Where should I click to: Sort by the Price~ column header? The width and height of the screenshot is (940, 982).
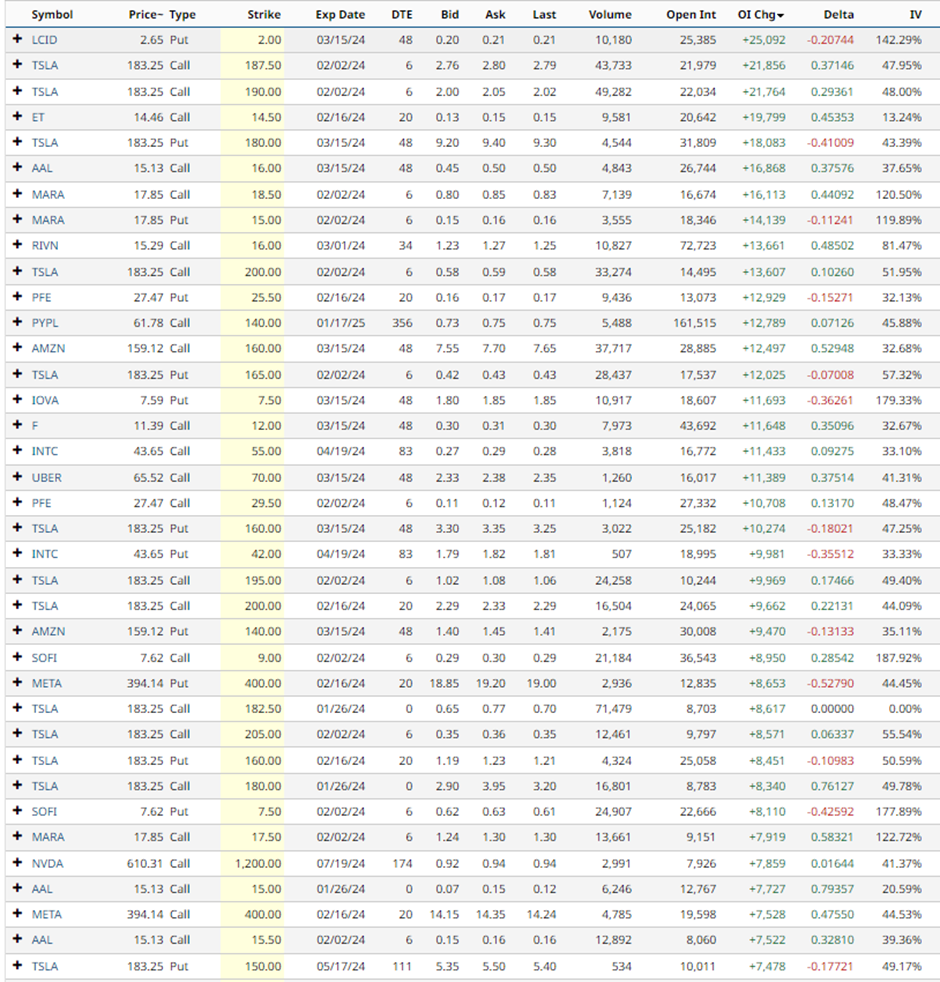tap(146, 14)
